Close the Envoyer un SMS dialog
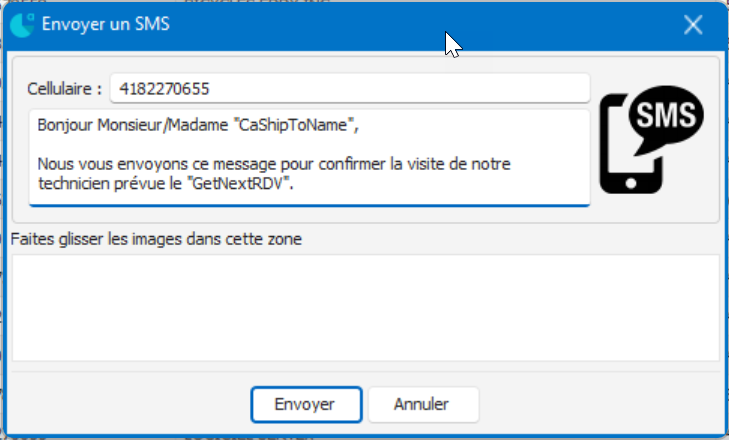 pyautogui.click(x=693, y=25)
